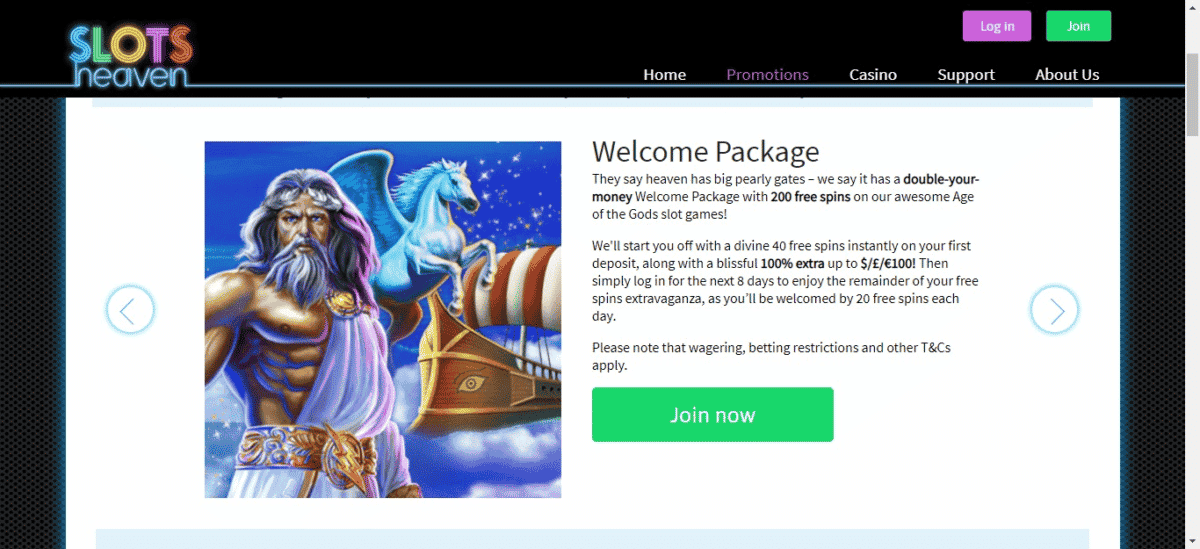
Task: Open the Casino menu item
Action: pyautogui.click(x=873, y=74)
